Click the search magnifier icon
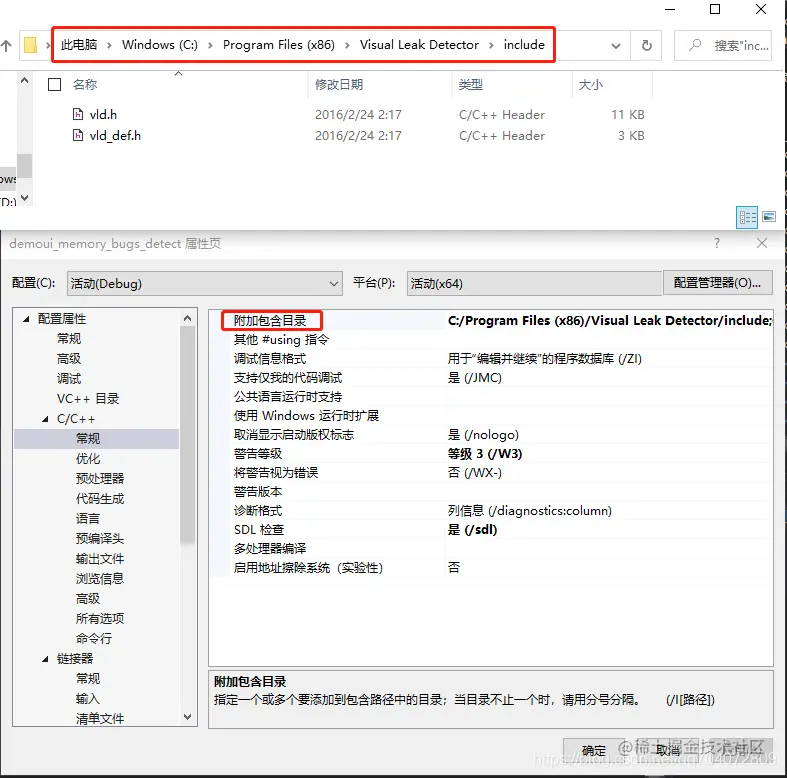 (695, 45)
